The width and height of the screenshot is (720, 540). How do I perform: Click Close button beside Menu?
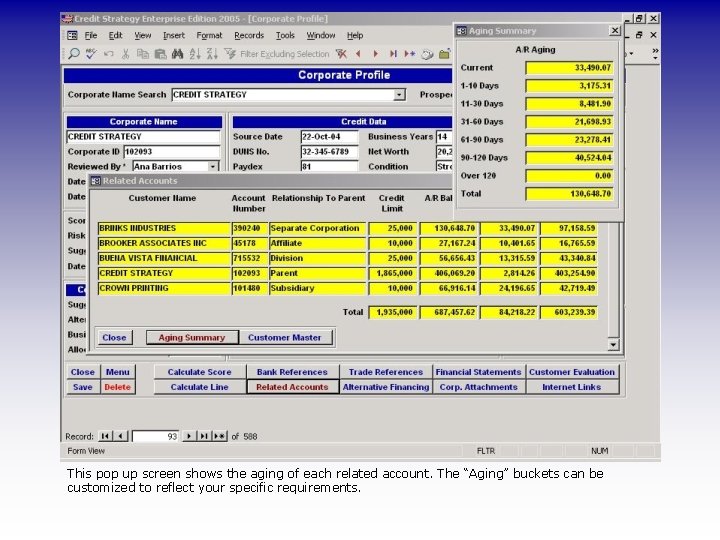click(83, 372)
